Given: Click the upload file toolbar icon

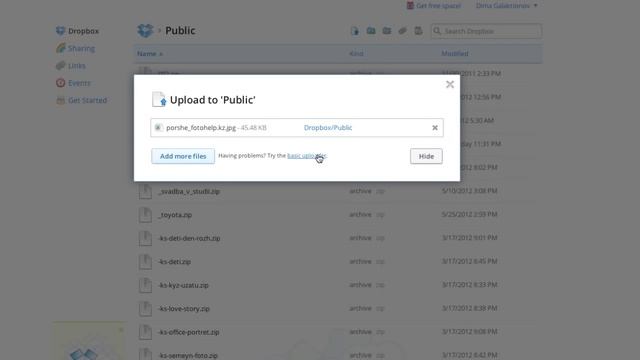Looking at the screenshot, I should (355, 31).
